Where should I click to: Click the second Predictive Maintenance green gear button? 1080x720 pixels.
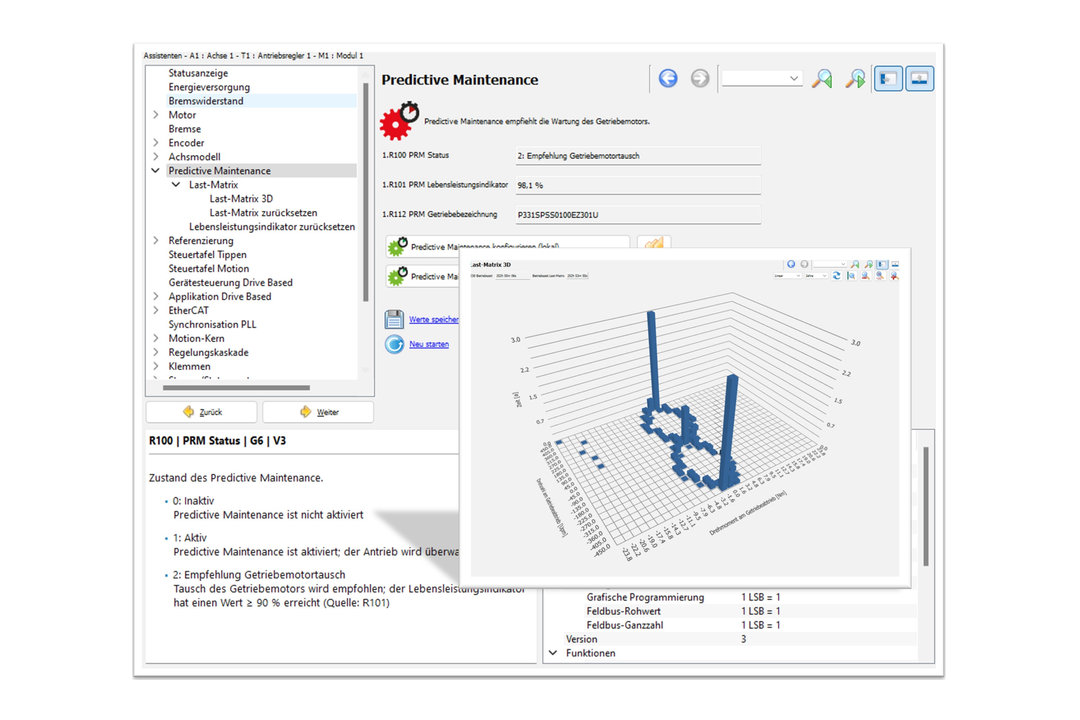(x=422, y=276)
